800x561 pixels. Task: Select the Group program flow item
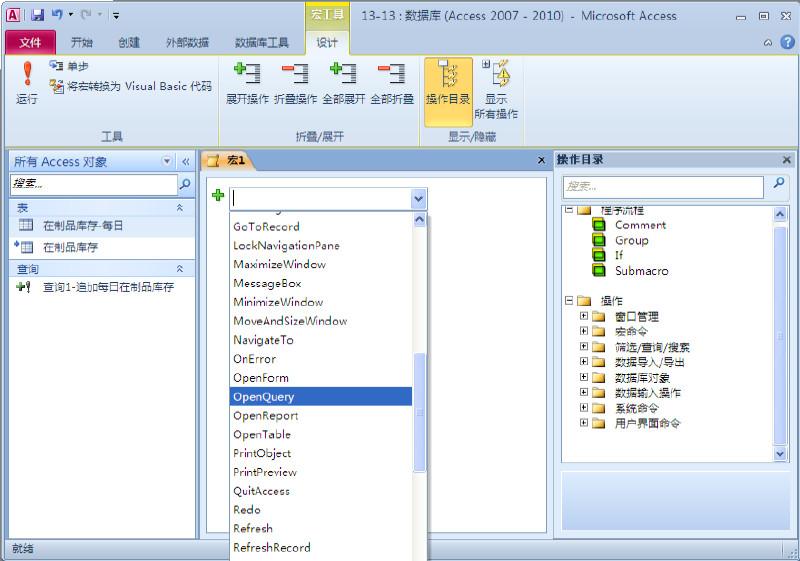click(631, 240)
